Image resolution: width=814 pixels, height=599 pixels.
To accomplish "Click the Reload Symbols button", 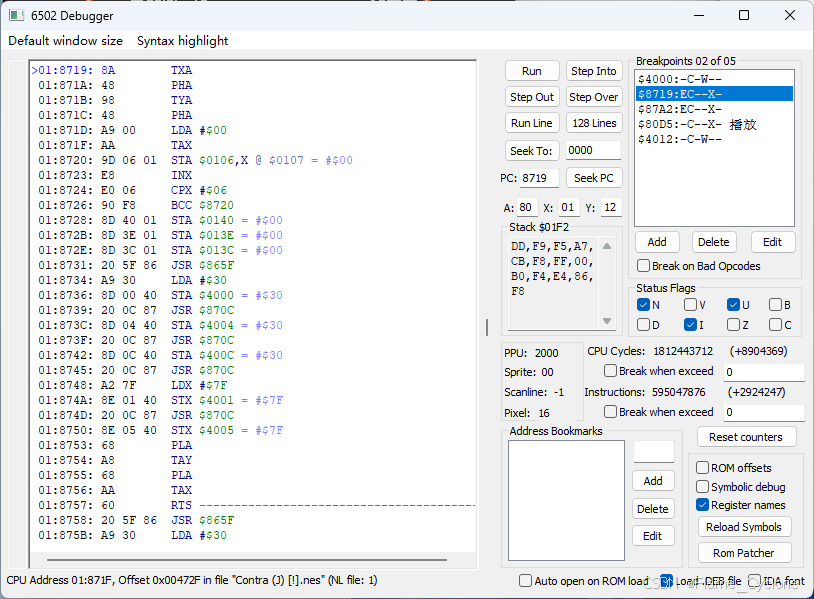I will pos(744,527).
